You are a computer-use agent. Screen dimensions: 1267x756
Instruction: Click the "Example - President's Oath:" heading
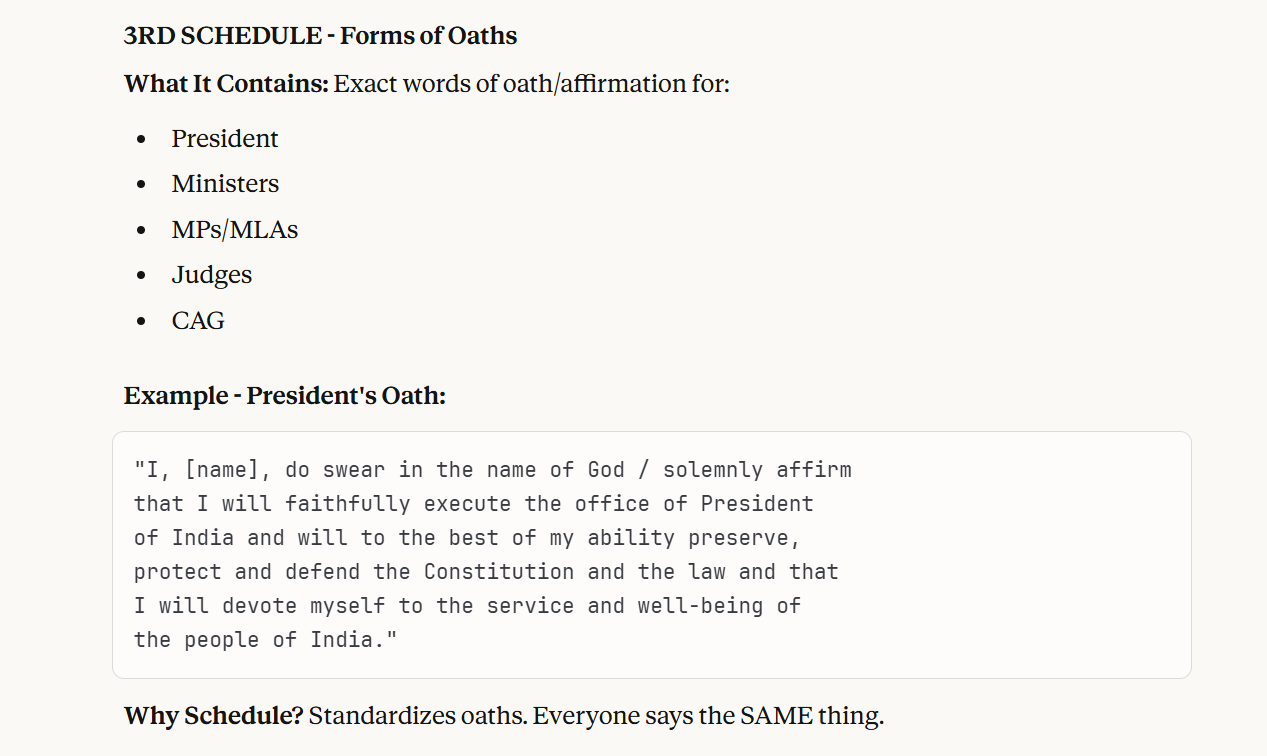pos(284,396)
